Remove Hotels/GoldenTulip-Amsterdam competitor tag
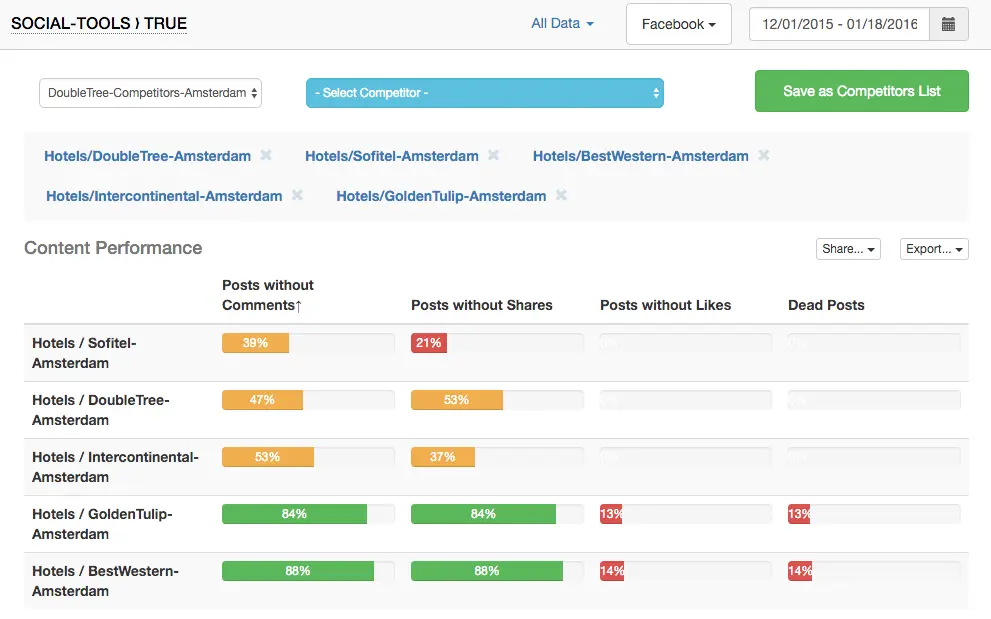 coord(561,196)
